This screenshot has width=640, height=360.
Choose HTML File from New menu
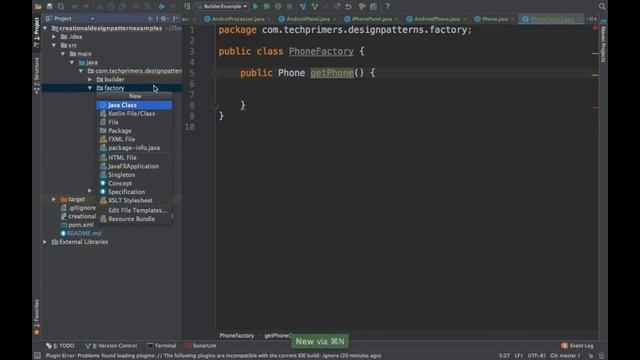pos(134,158)
